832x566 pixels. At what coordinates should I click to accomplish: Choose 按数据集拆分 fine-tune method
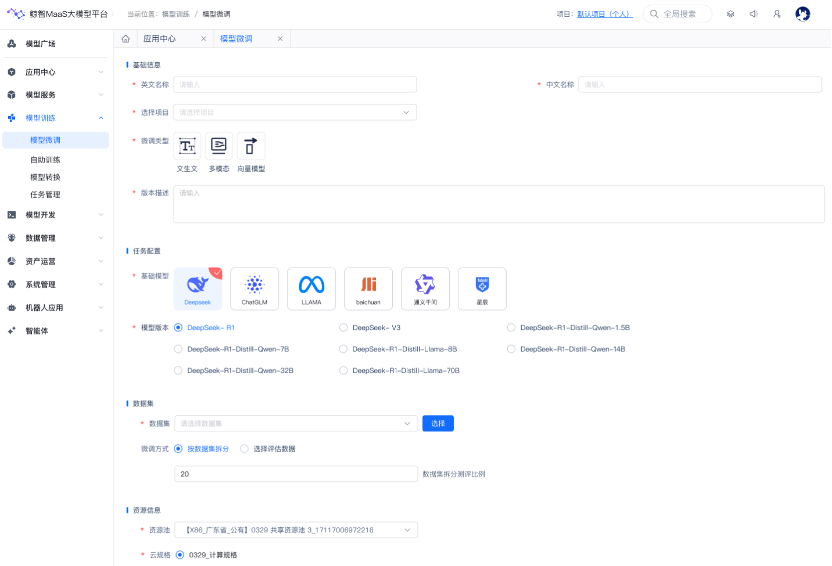click(x=178, y=449)
